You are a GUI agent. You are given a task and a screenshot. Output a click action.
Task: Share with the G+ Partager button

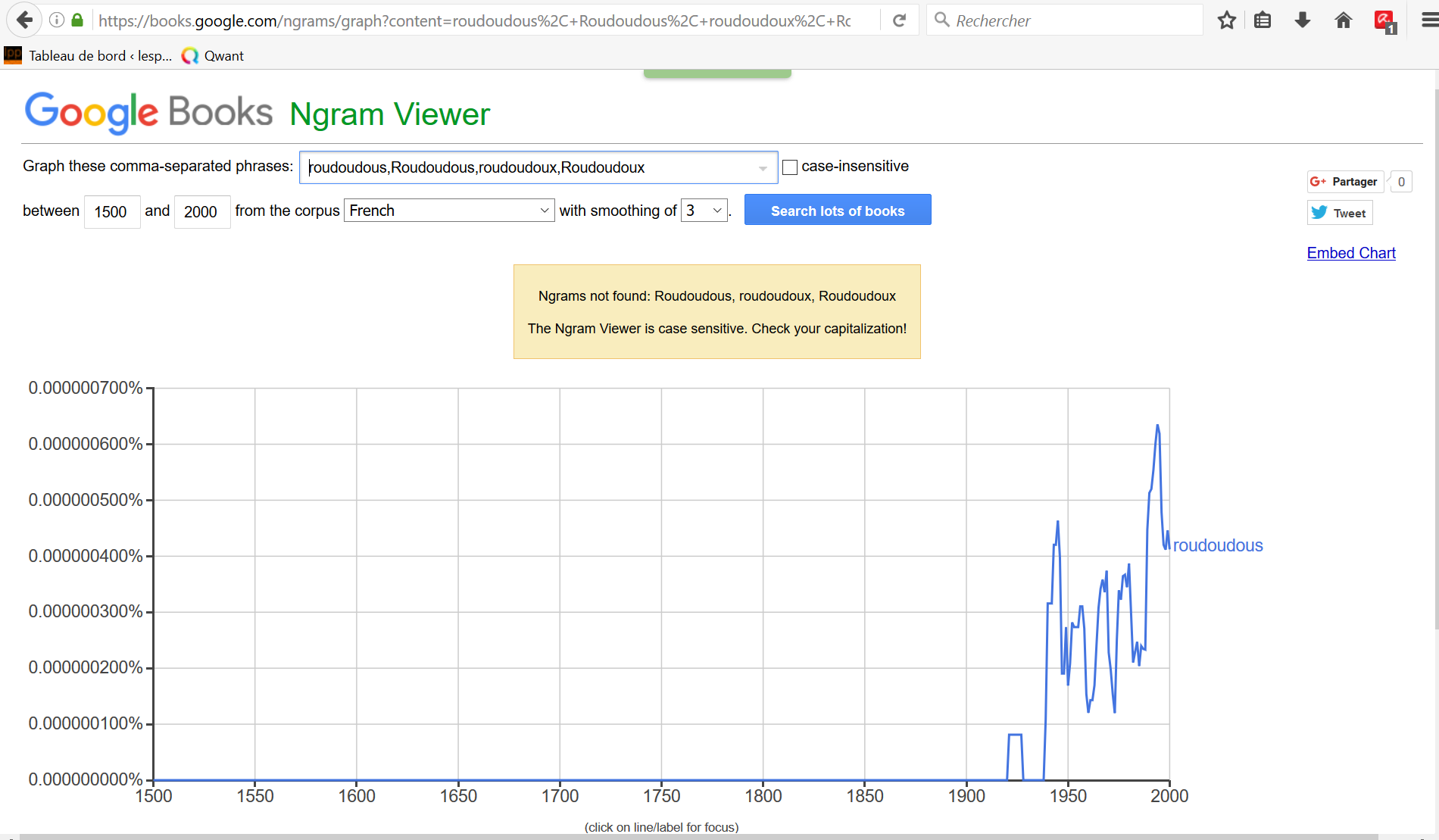(1345, 182)
